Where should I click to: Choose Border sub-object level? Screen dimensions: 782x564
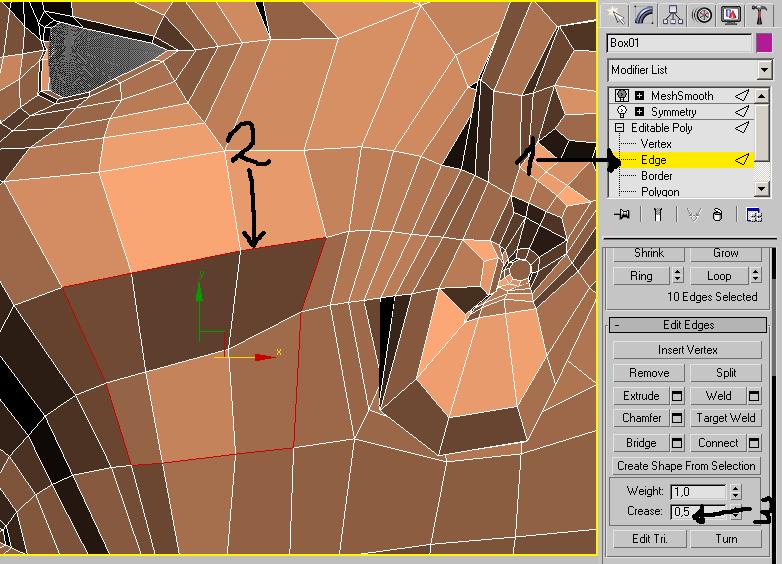click(656, 176)
